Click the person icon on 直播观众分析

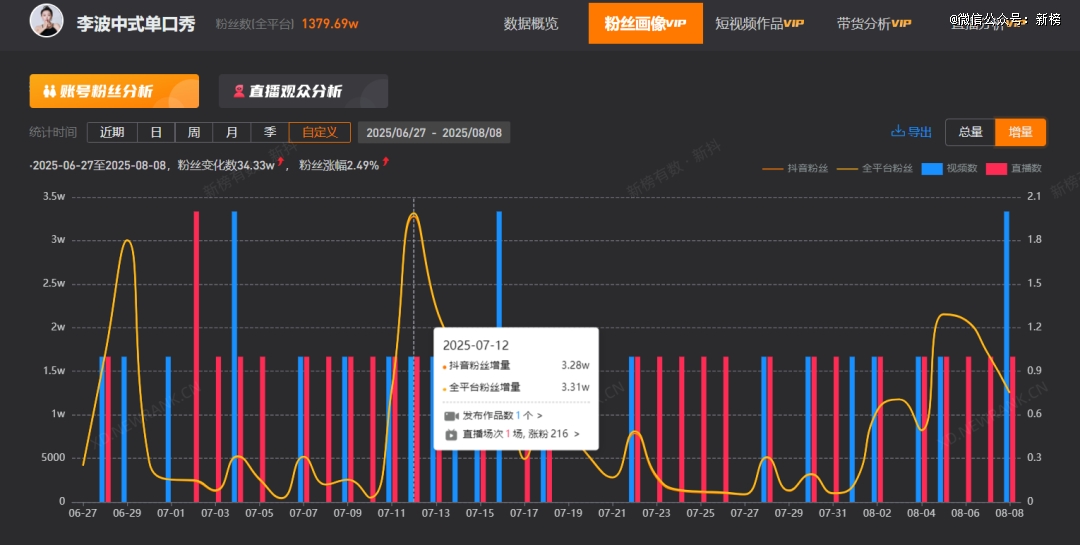point(239,91)
